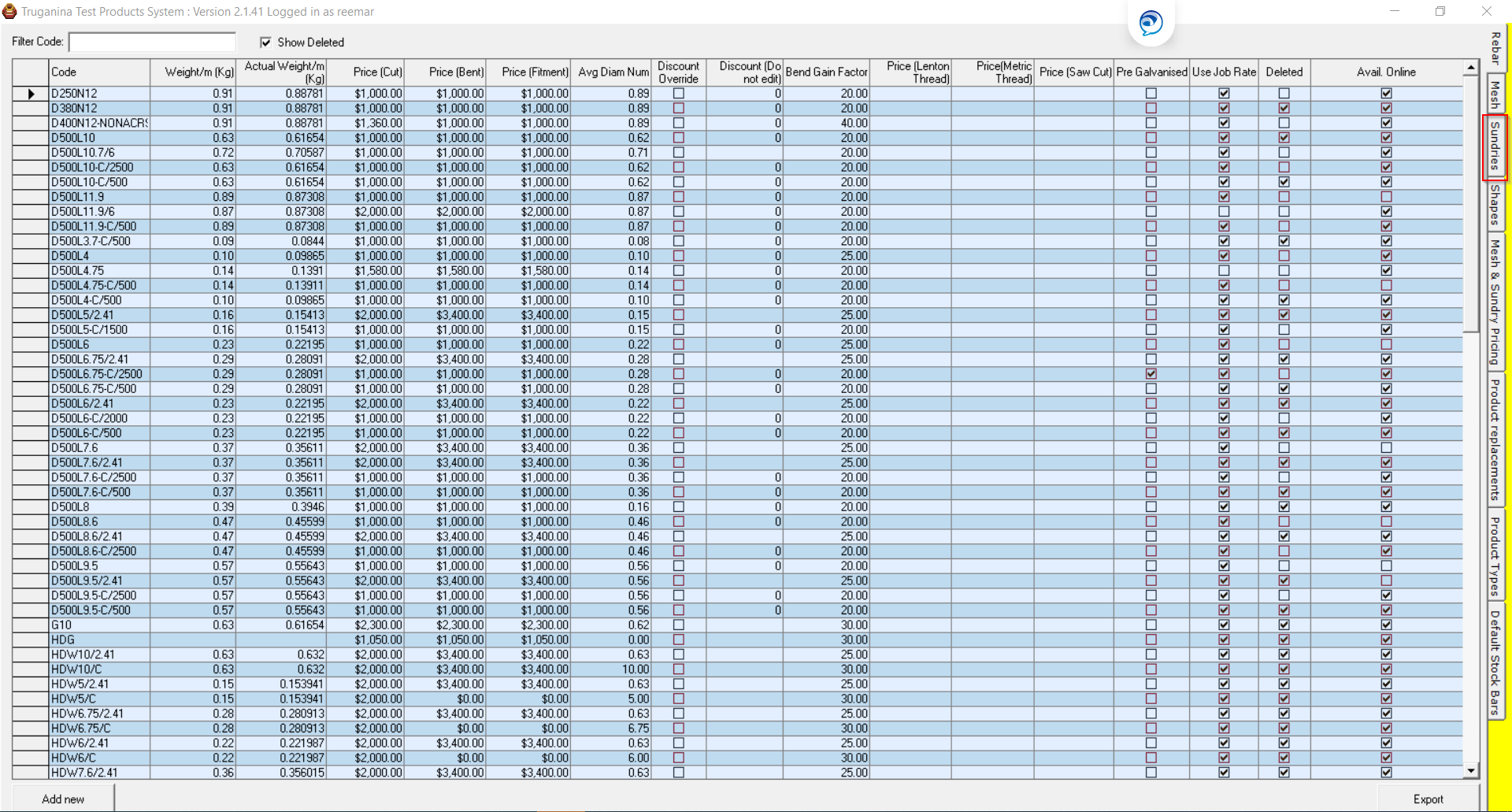This screenshot has height=812, width=1512.
Task: Check Discount Override for D250N12
Action: click(679, 94)
